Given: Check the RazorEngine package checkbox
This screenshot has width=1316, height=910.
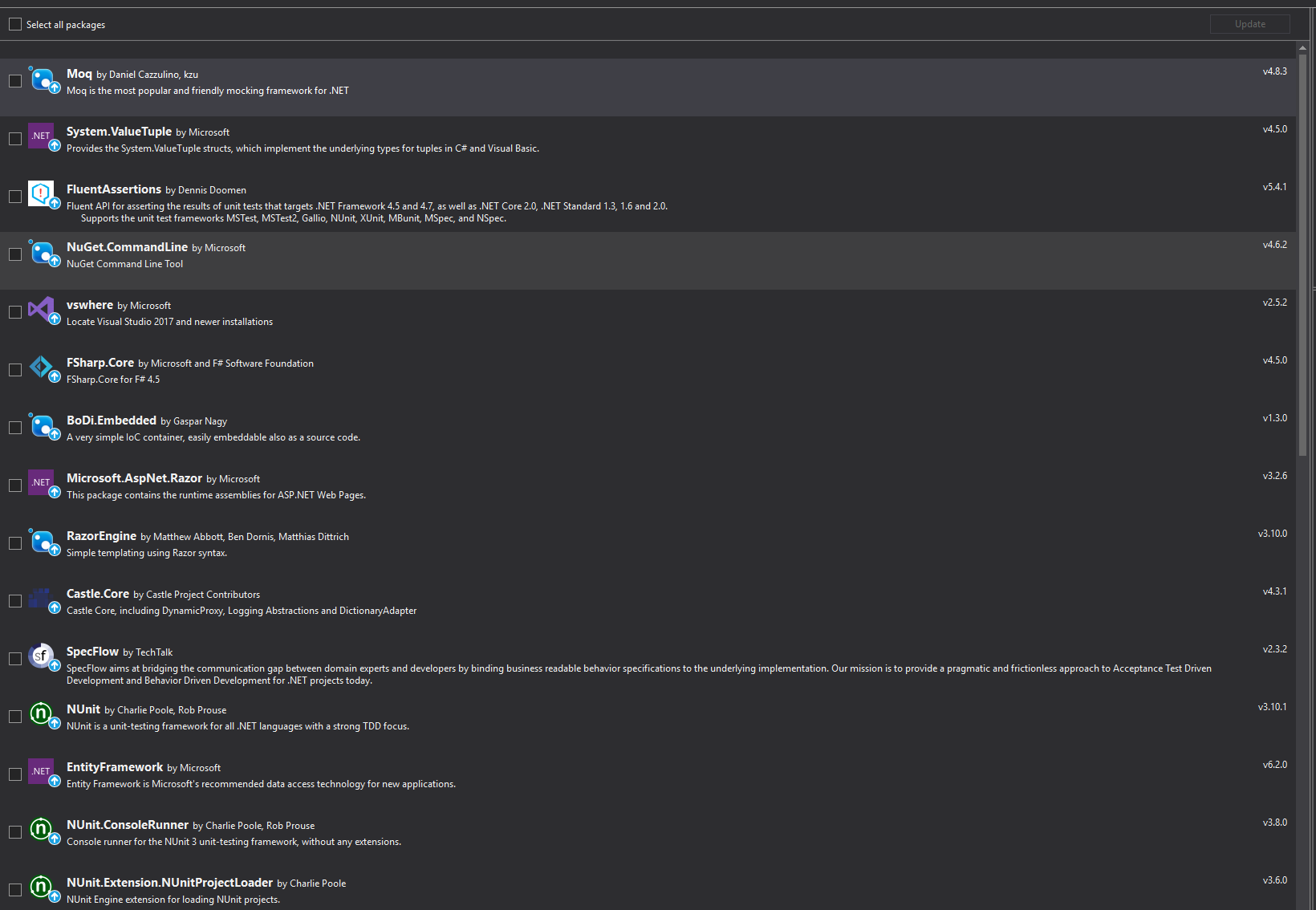Looking at the screenshot, I should tap(15, 543).
